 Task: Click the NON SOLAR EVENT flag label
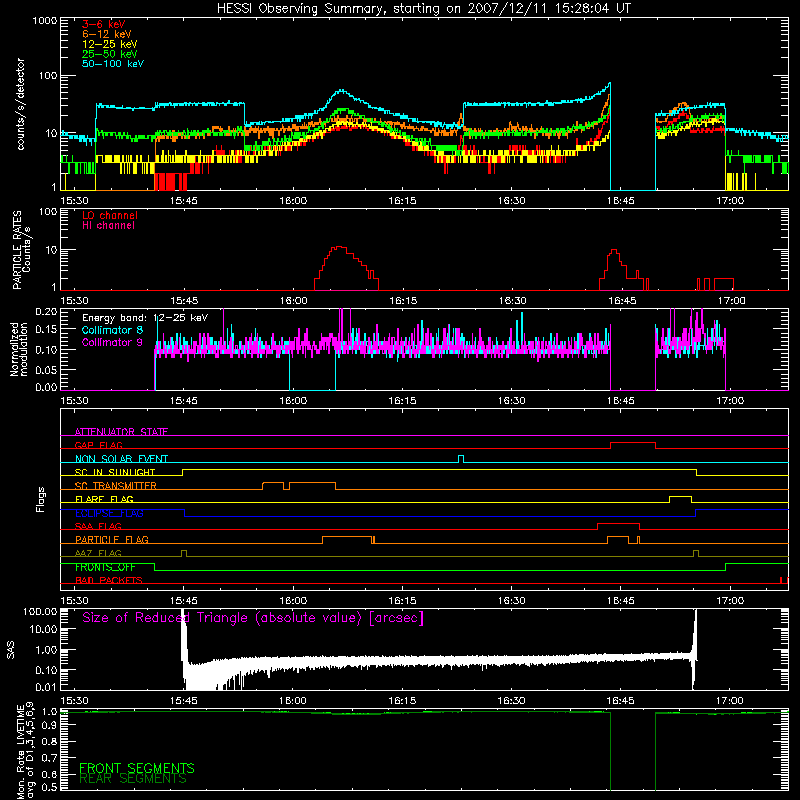[121, 459]
